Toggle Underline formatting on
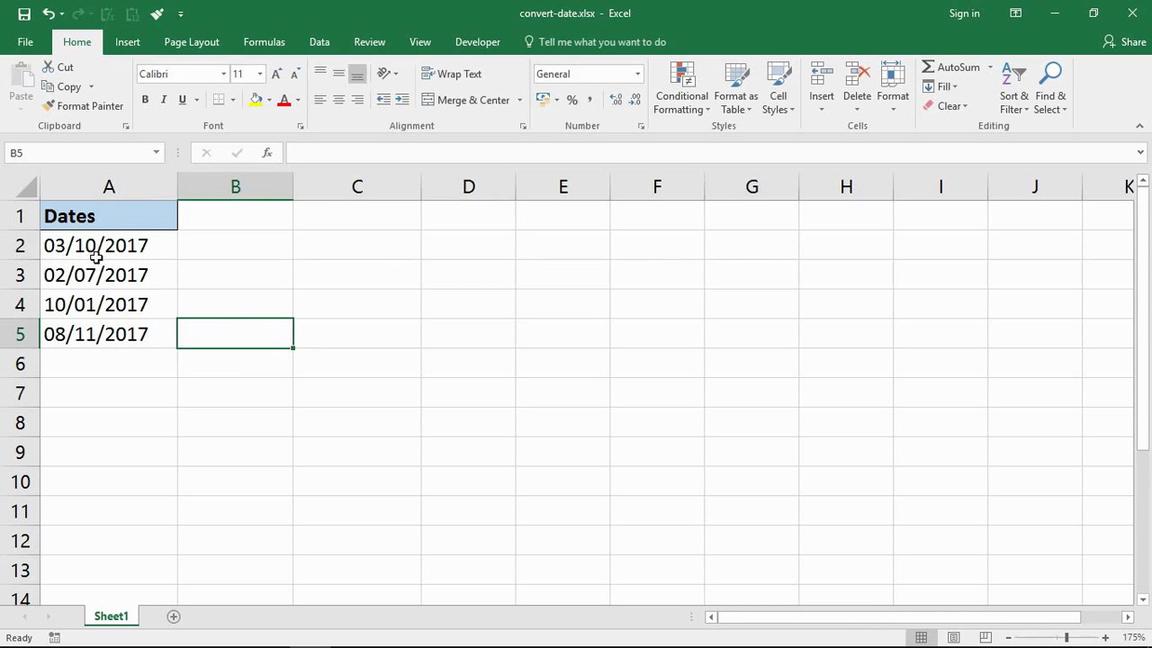This screenshot has width=1152, height=648. coord(181,99)
